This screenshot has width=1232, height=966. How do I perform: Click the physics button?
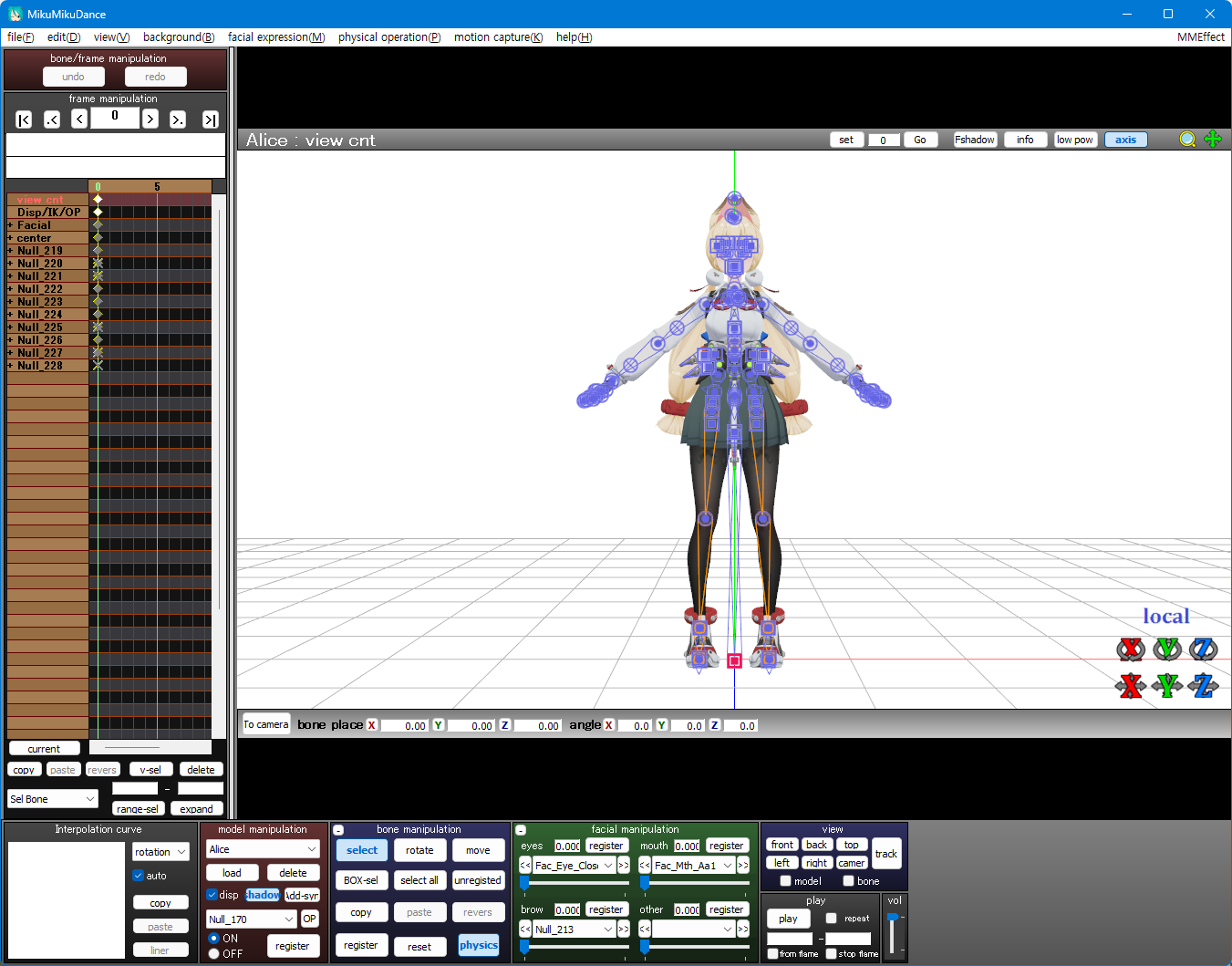[x=479, y=945]
